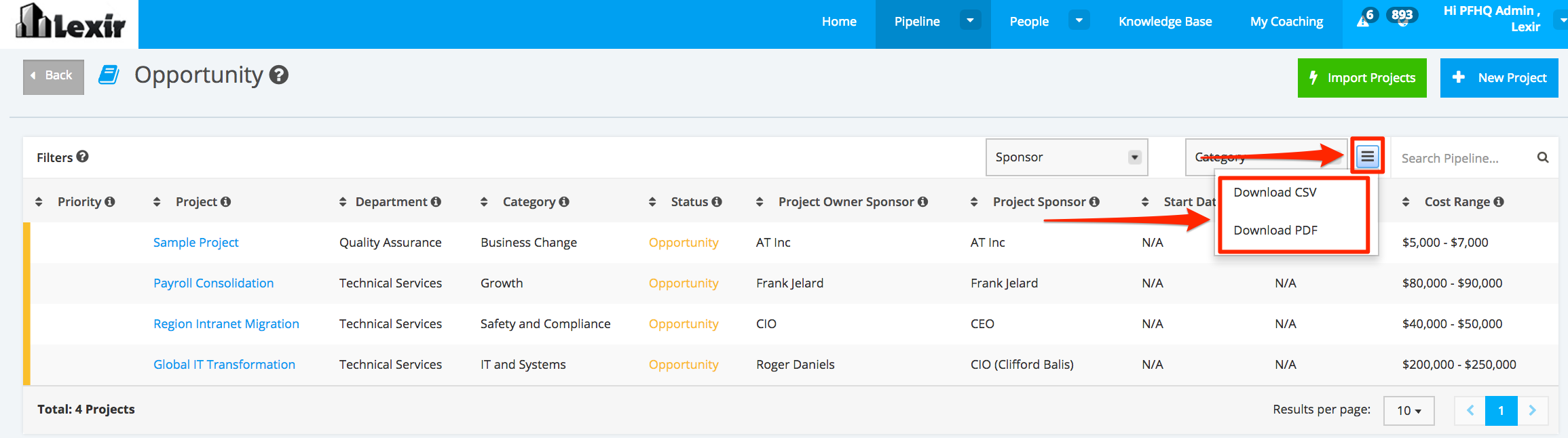The width and height of the screenshot is (1568, 438).
Task: Click the $80,000 - $90,000 cost cell
Action: tap(1452, 283)
